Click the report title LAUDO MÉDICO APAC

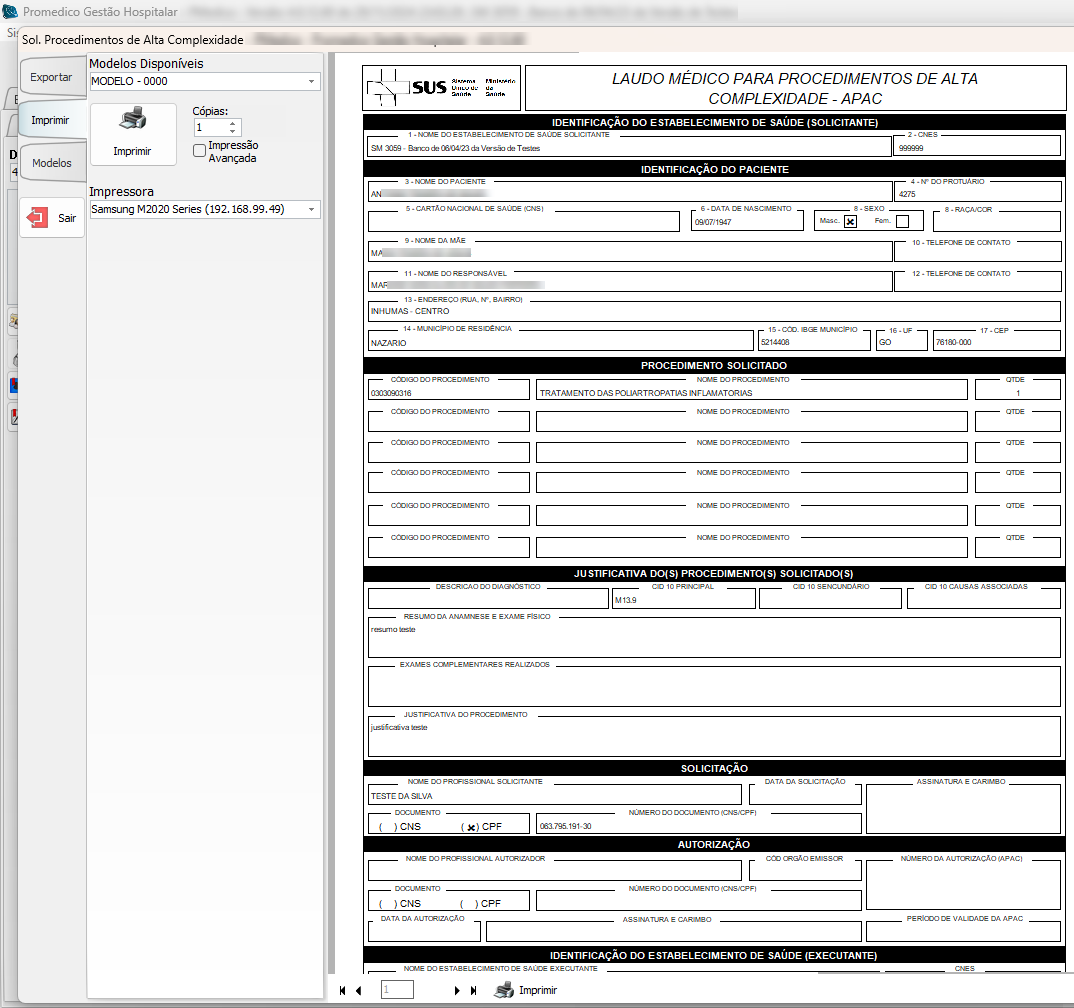795,88
